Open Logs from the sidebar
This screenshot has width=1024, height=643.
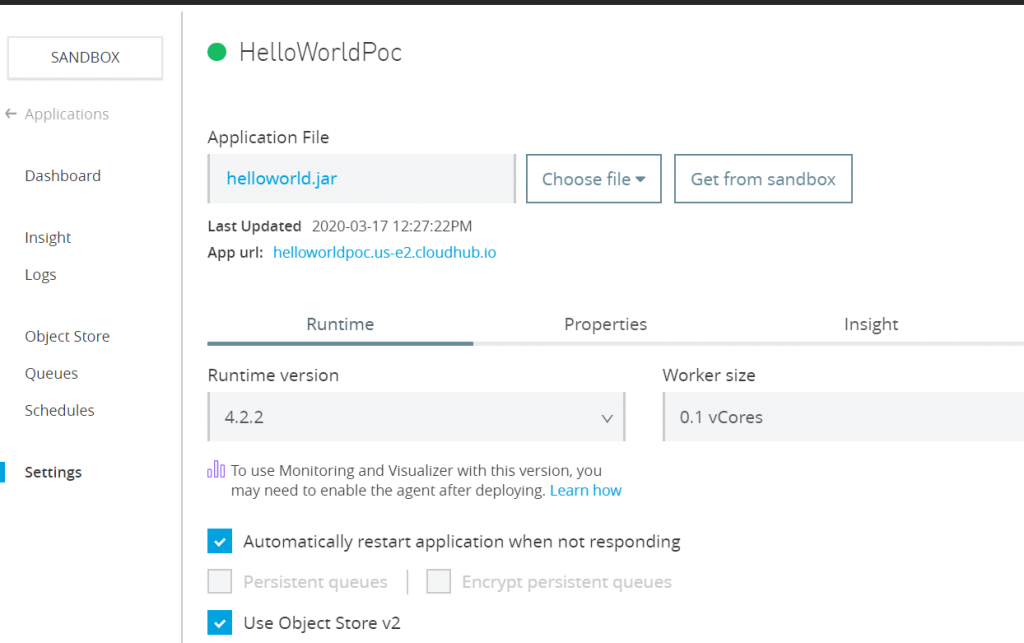click(x=40, y=274)
